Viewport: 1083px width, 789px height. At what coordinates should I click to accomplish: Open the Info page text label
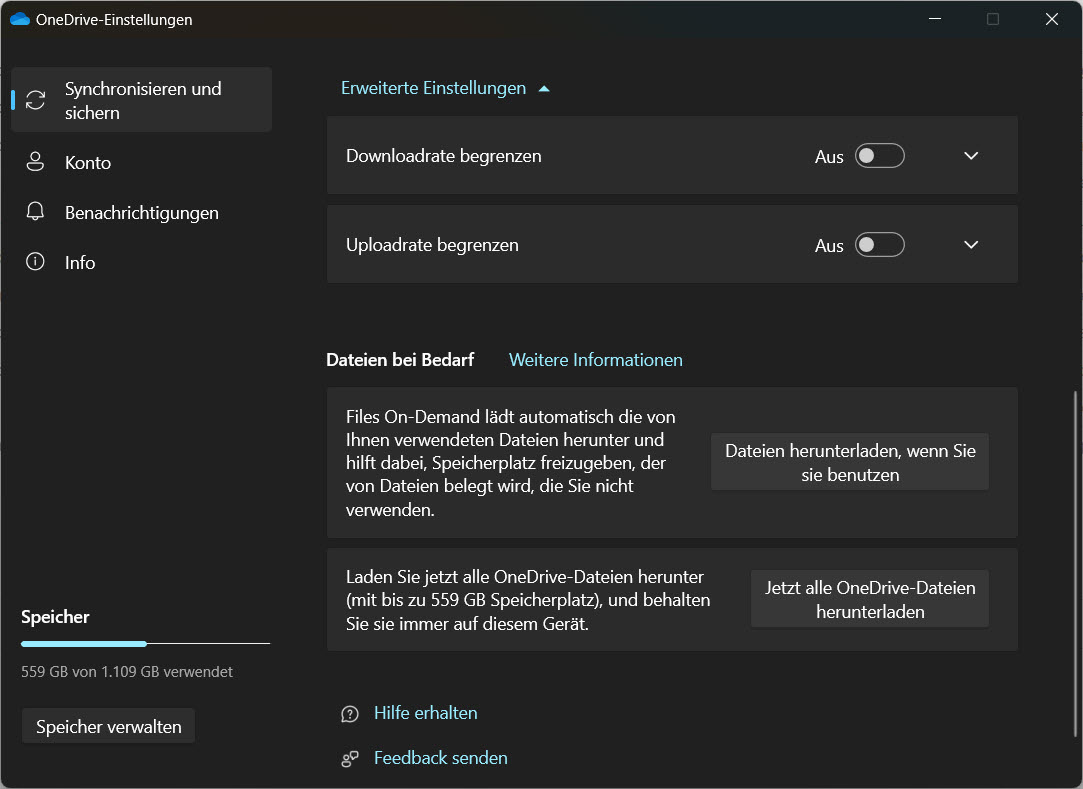click(x=80, y=262)
